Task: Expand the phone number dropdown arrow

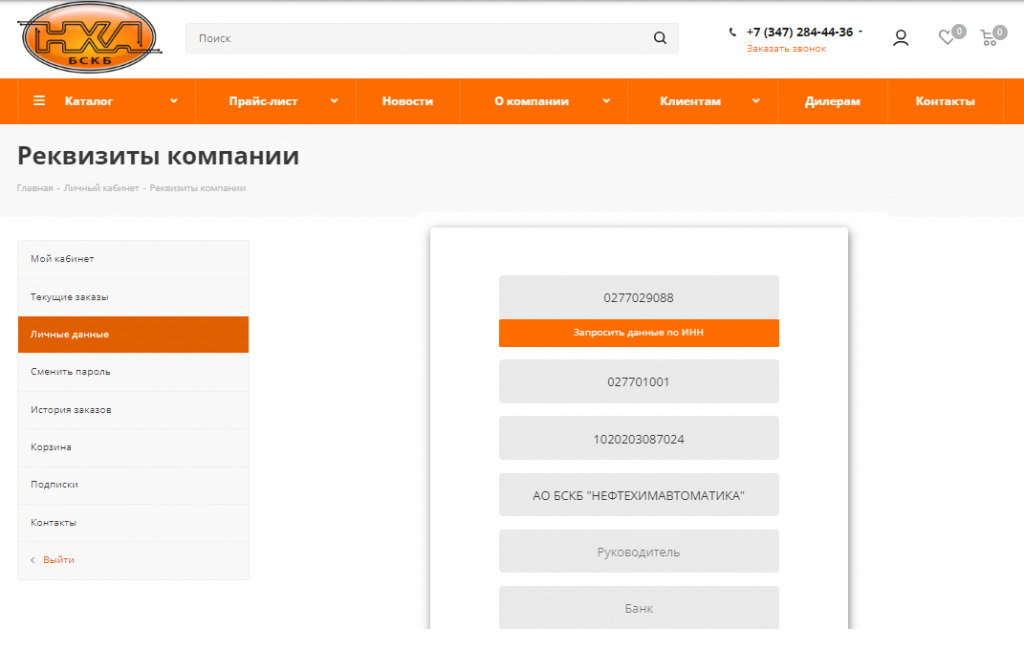Action: [860, 31]
